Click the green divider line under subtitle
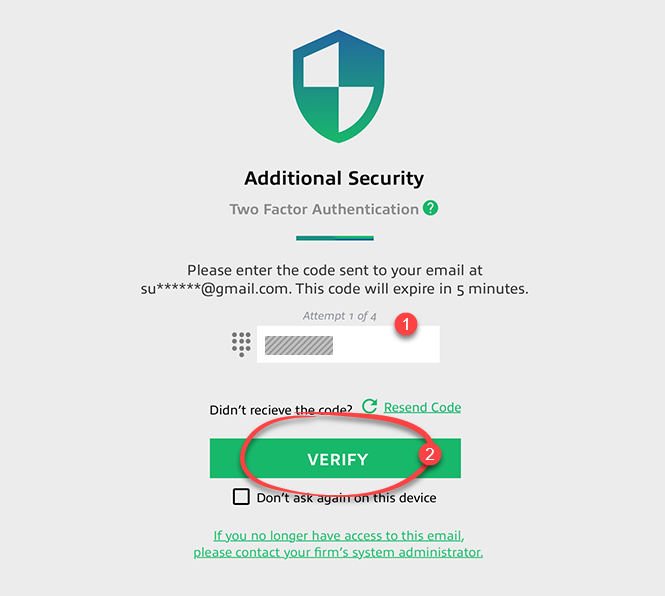665x596 pixels. pos(335,238)
